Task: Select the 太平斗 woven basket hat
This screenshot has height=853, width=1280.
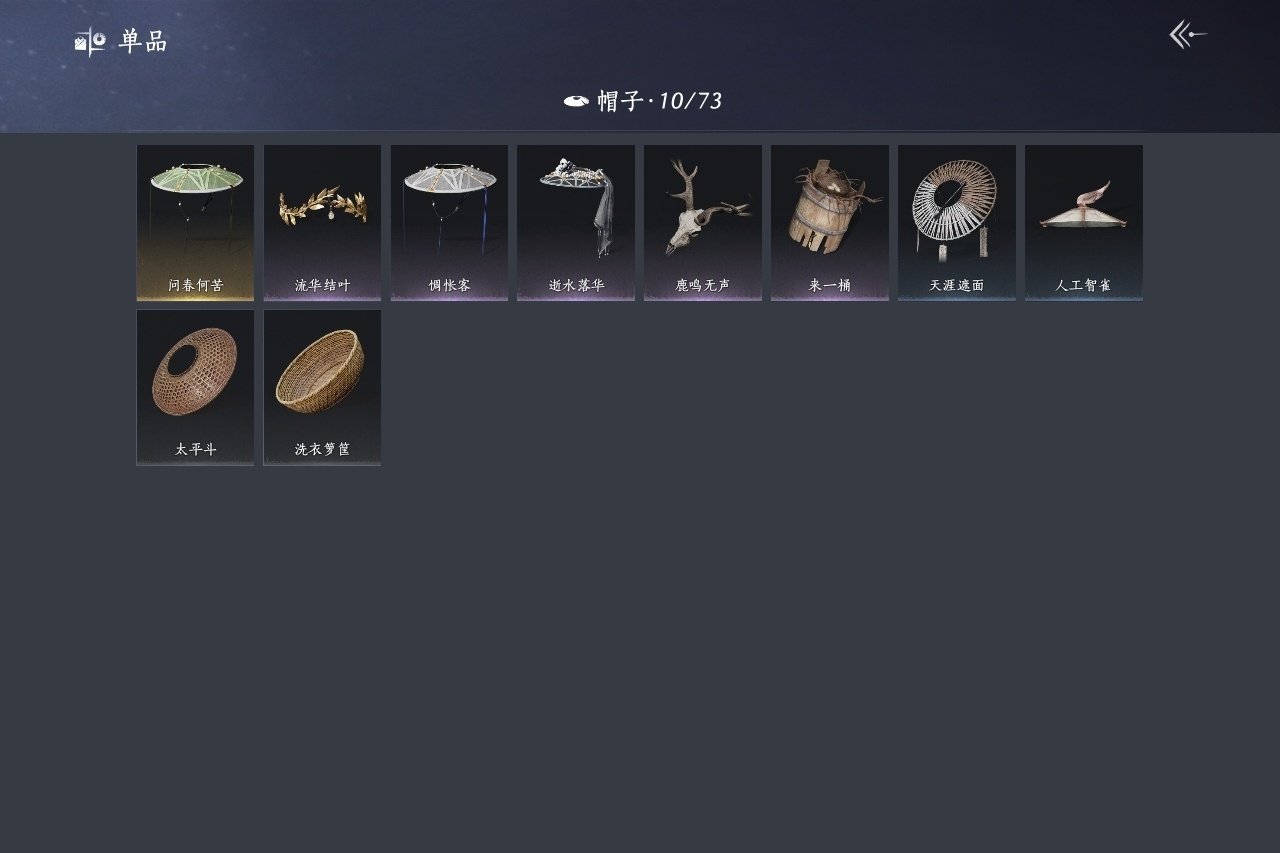Action: (x=195, y=388)
